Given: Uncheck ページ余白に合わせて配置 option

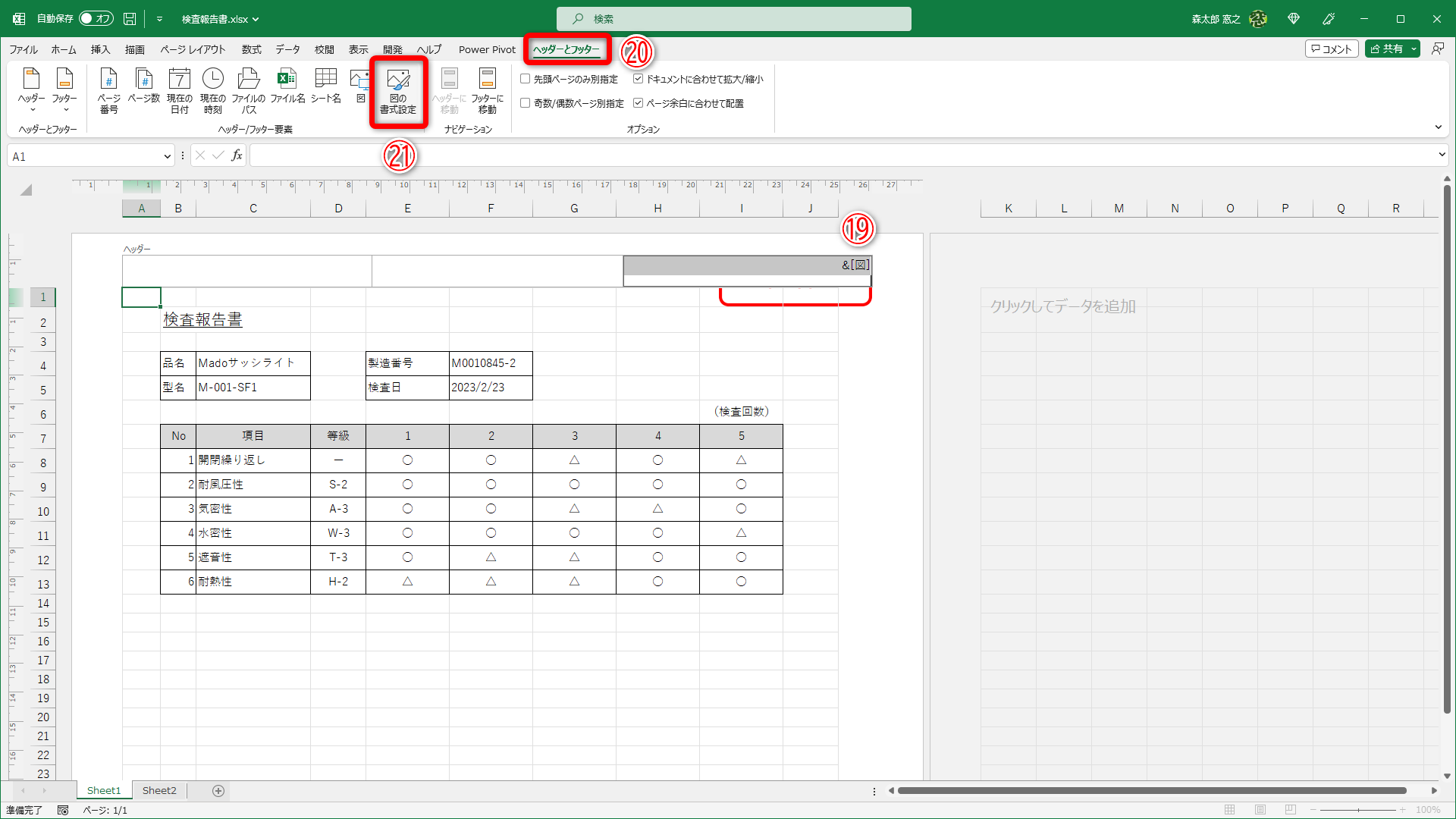Looking at the screenshot, I should point(639,103).
